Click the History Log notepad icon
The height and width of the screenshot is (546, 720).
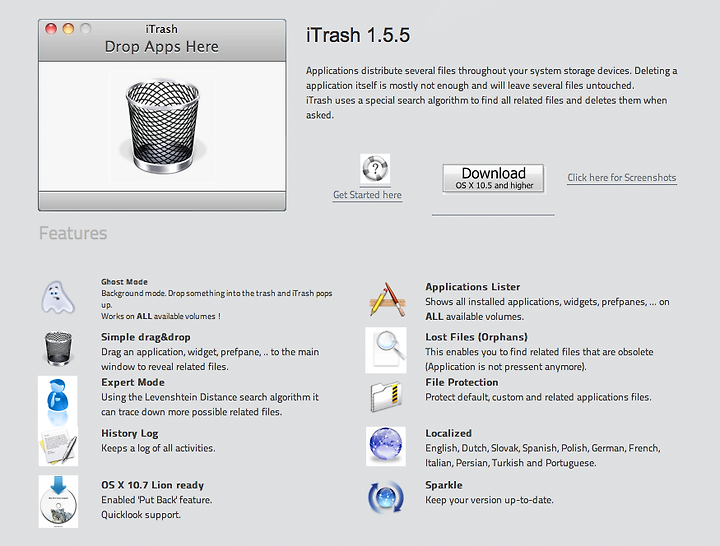tap(58, 446)
